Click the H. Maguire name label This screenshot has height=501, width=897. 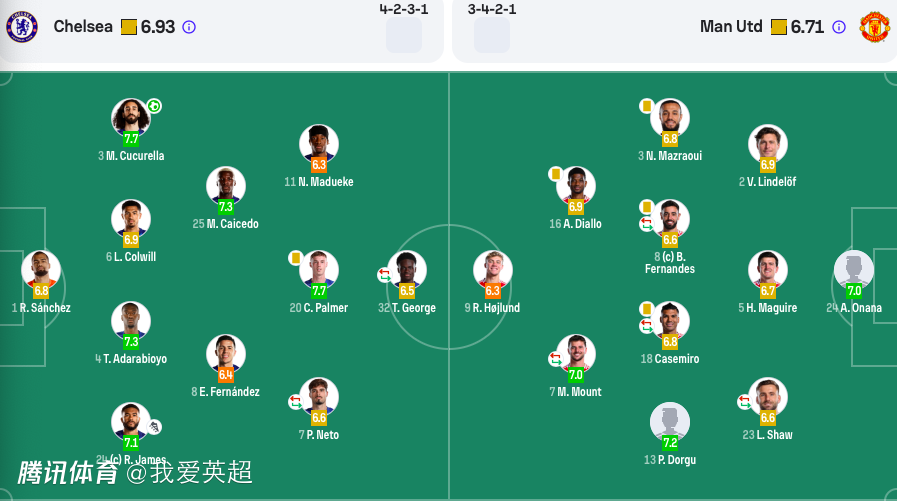(x=768, y=308)
